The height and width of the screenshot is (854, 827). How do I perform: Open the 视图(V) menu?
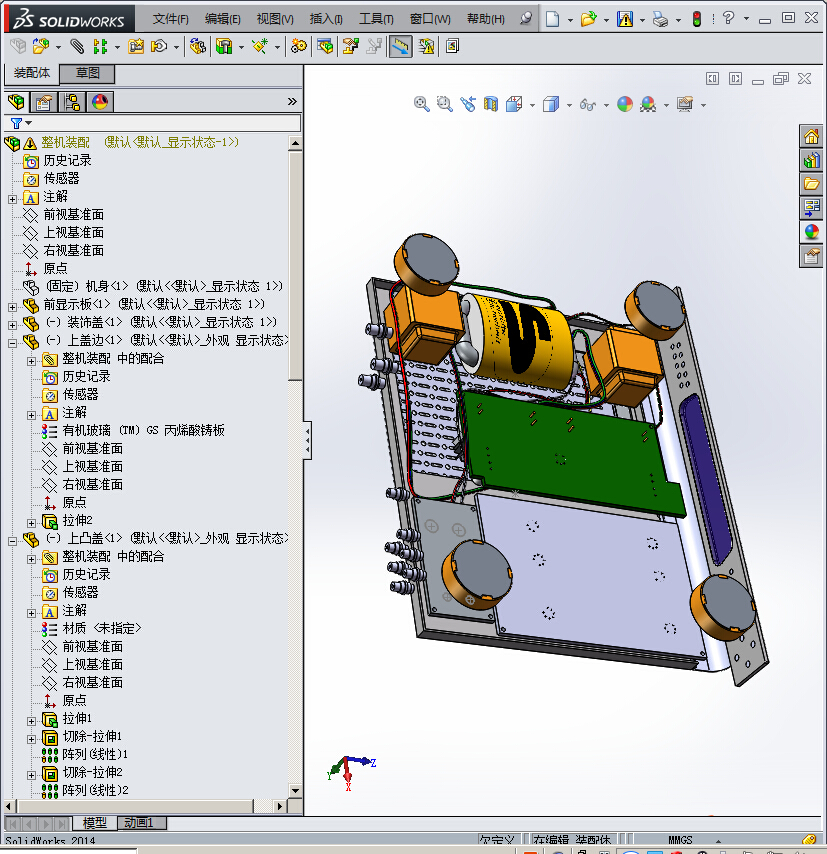(x=275, y=19)
